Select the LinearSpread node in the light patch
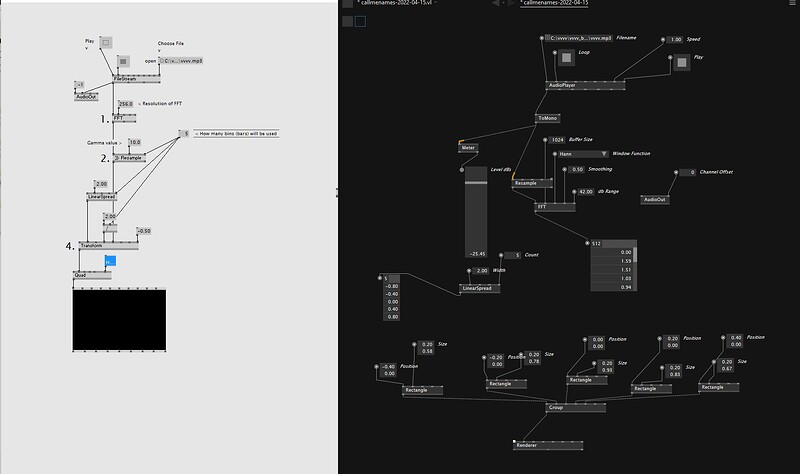Screen dimensions: 800x474 pyautogui.click(x=102, y=197)
